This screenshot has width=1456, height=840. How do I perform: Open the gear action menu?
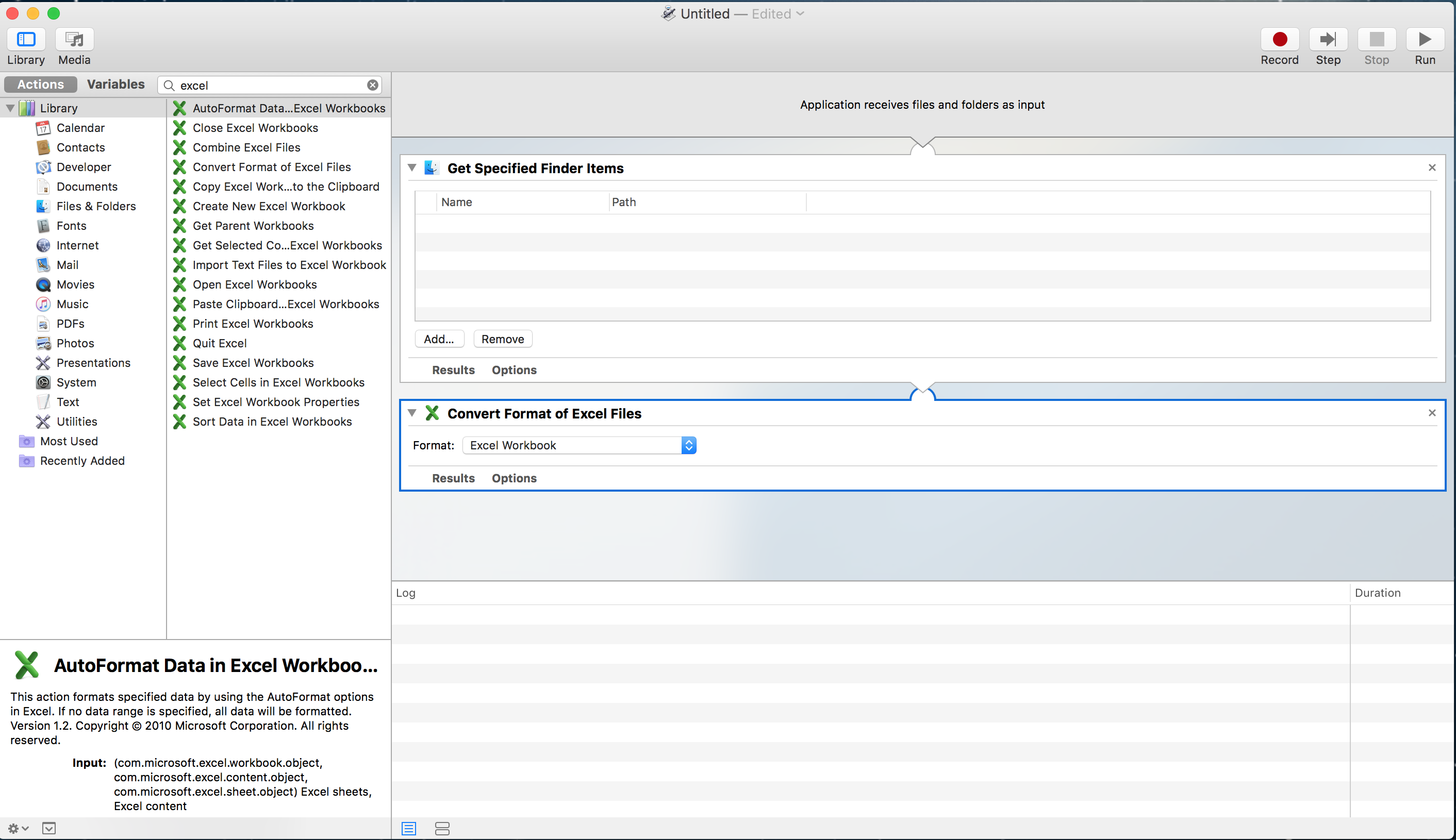pos(18,829)
